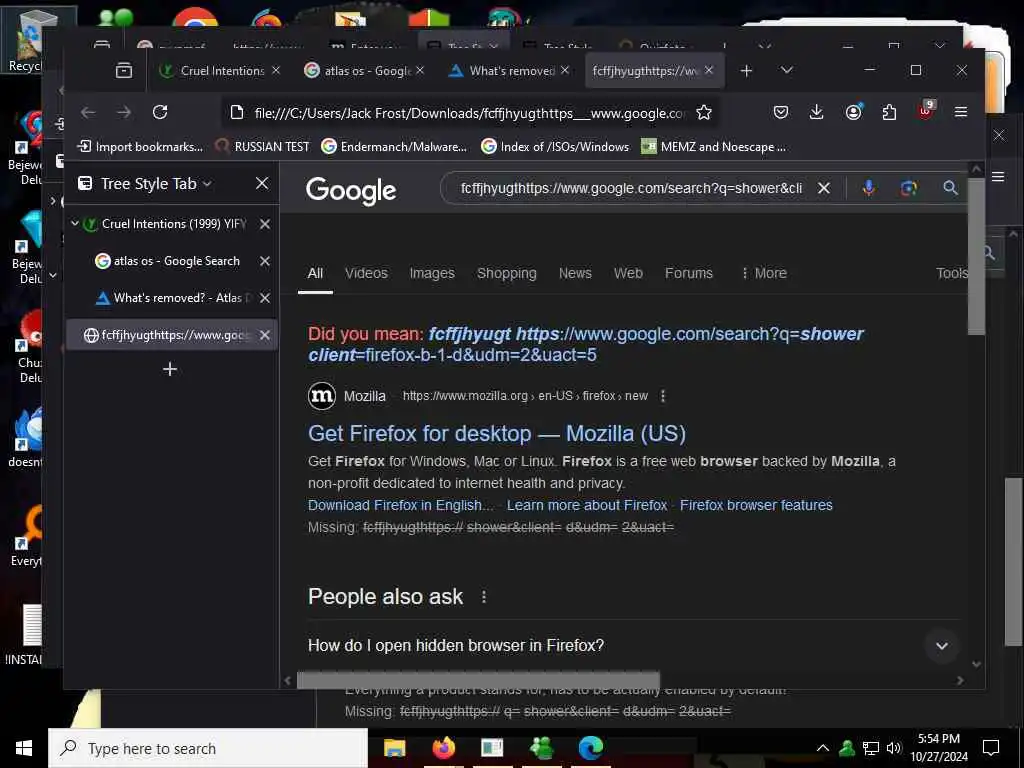Open Index of /ISOs/Windows bookmark
The height and width of the screenshot is (768, 1024).
555,147
